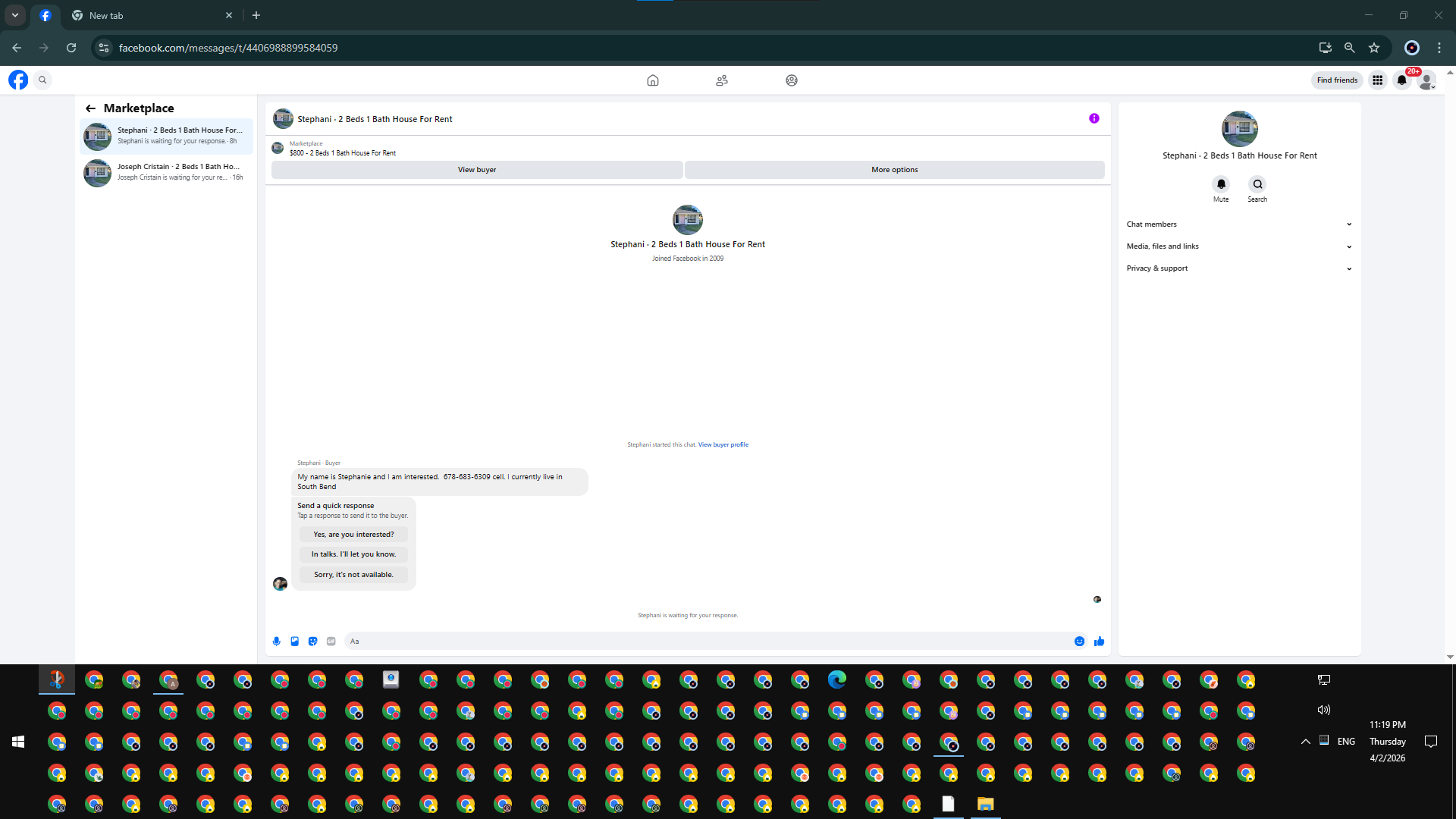Open the Facebook search magnifier
The height and width of the screenshot is (819, 1456).
click(42, 80)
